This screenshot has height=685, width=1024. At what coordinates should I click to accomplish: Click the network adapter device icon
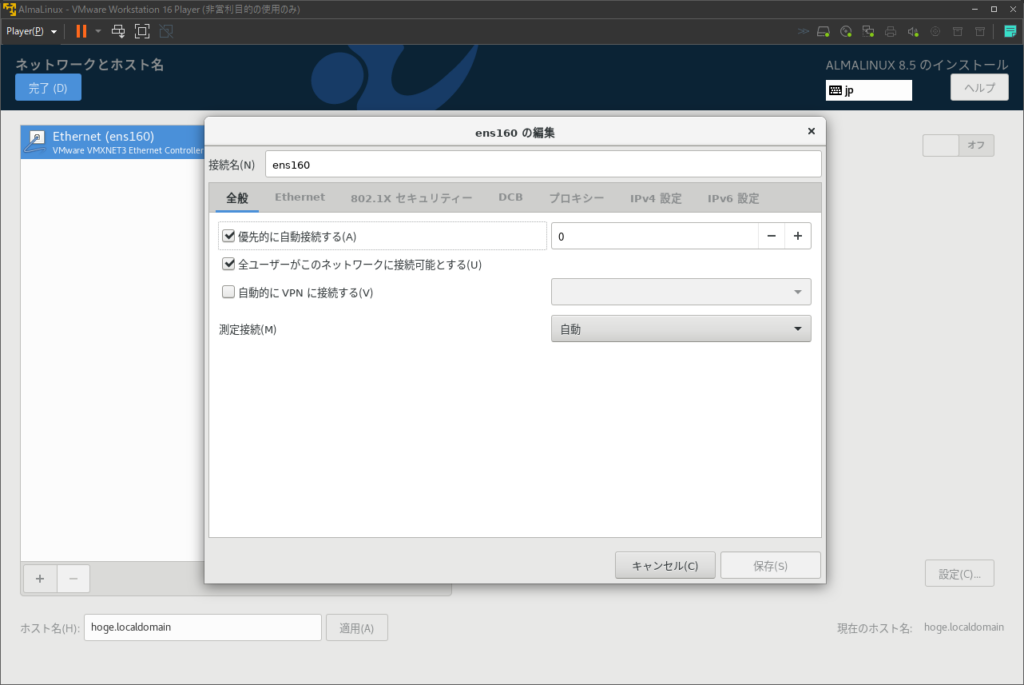coord(868,31)
